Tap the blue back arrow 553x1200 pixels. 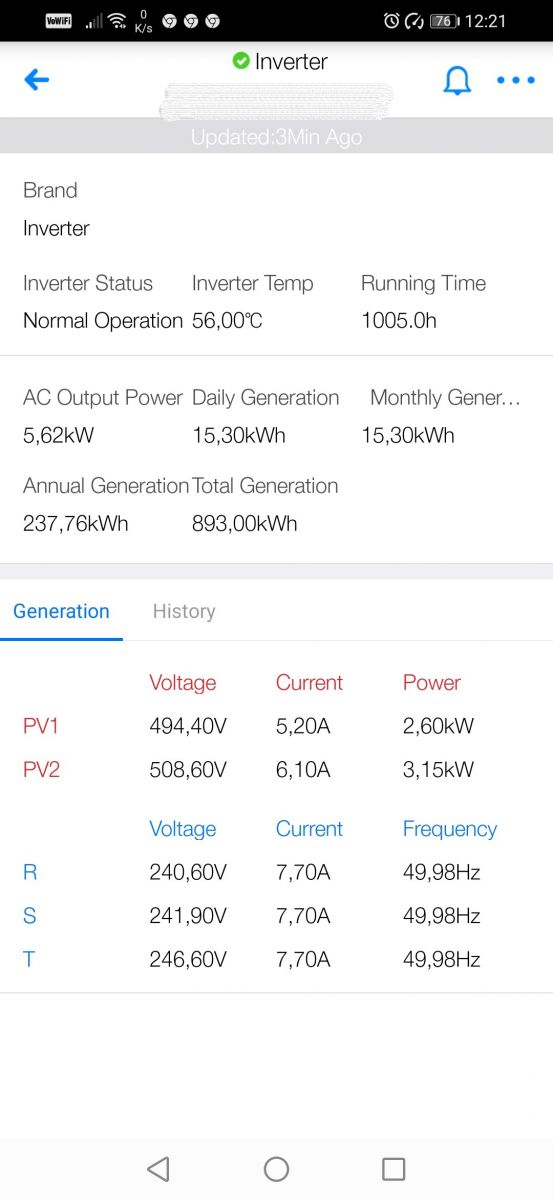pyautogui.click(x=37, y=80)
